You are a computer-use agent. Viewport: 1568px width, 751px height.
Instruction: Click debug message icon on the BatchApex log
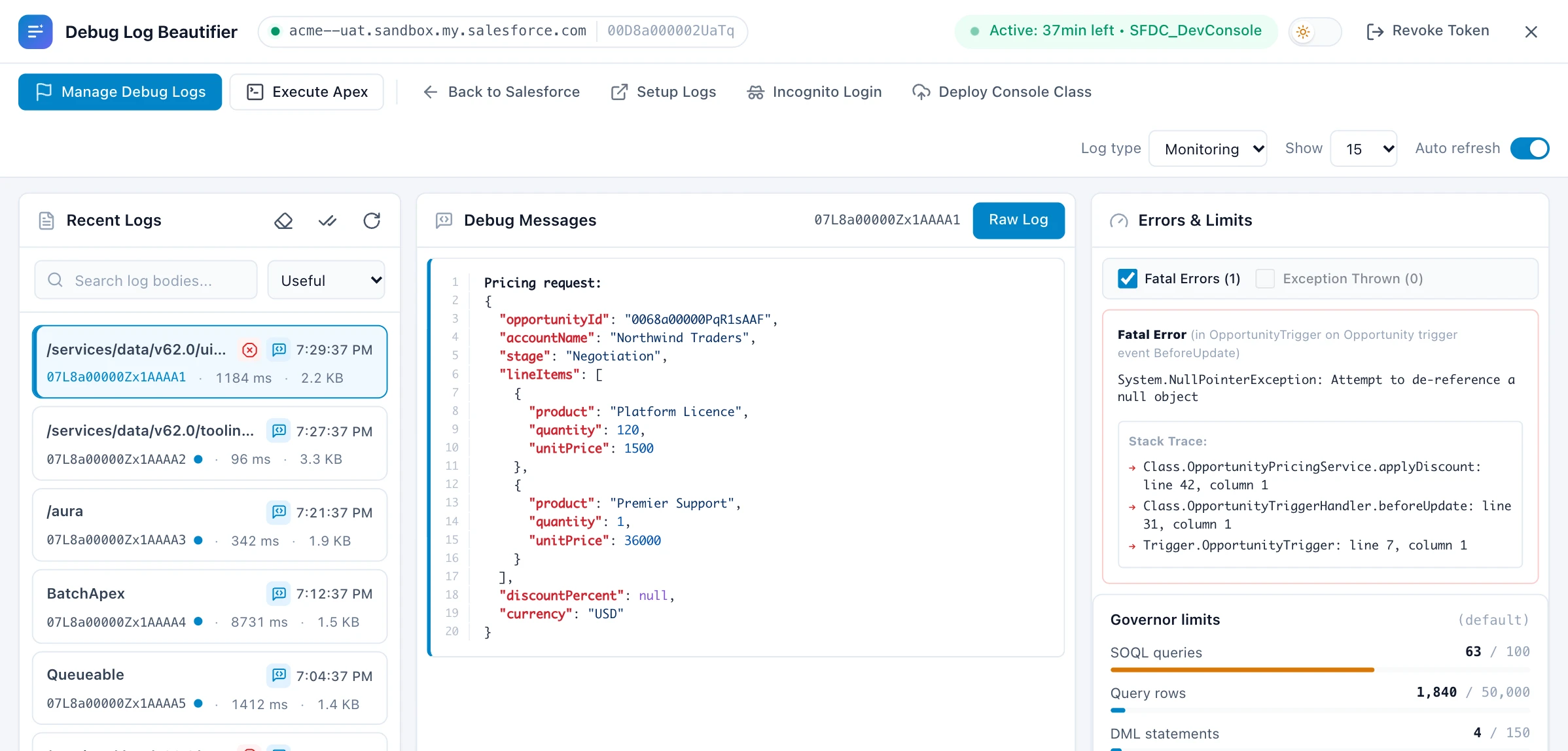[x=279, y=594]
